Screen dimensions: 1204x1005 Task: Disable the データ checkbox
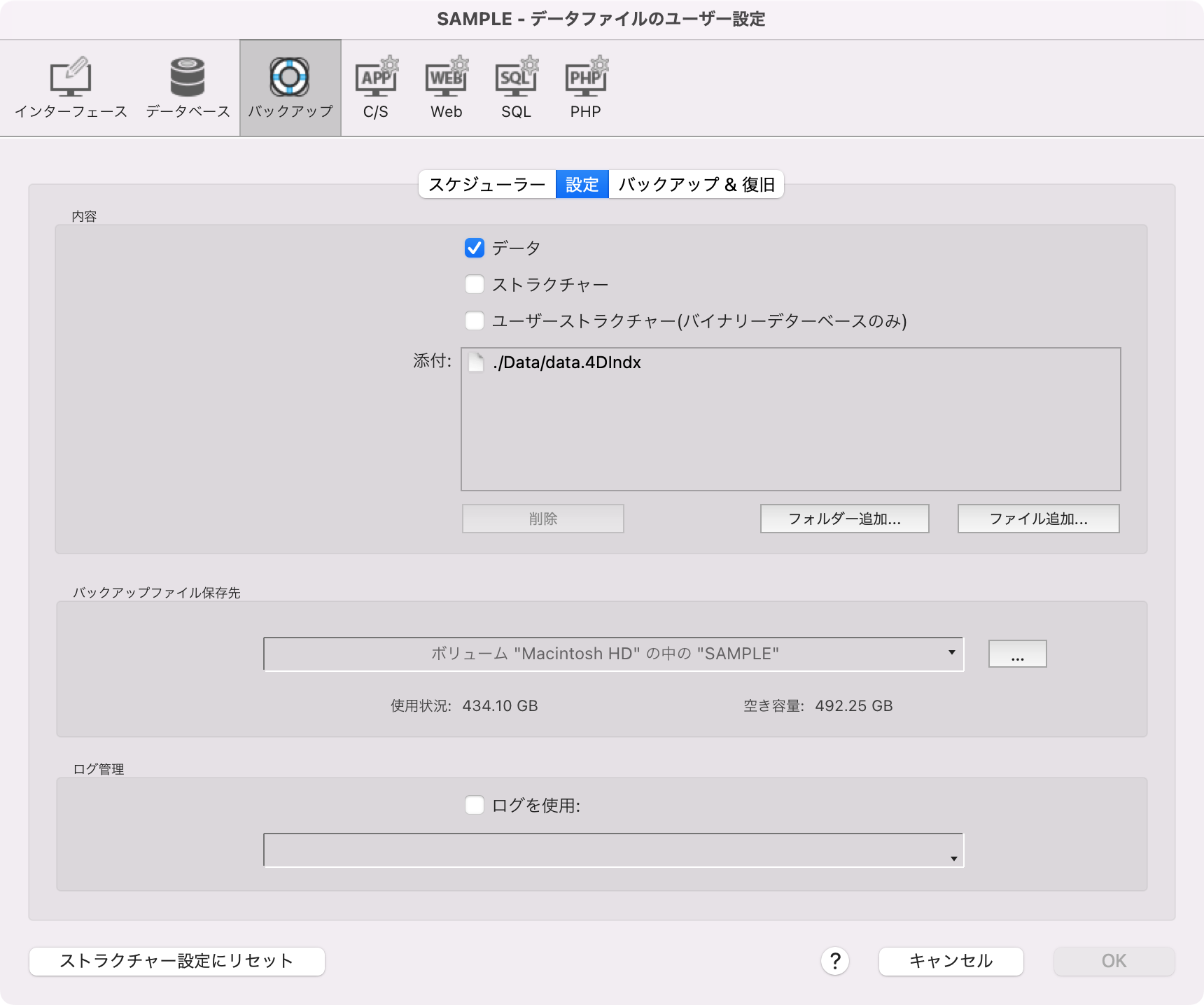coord(475,248)
